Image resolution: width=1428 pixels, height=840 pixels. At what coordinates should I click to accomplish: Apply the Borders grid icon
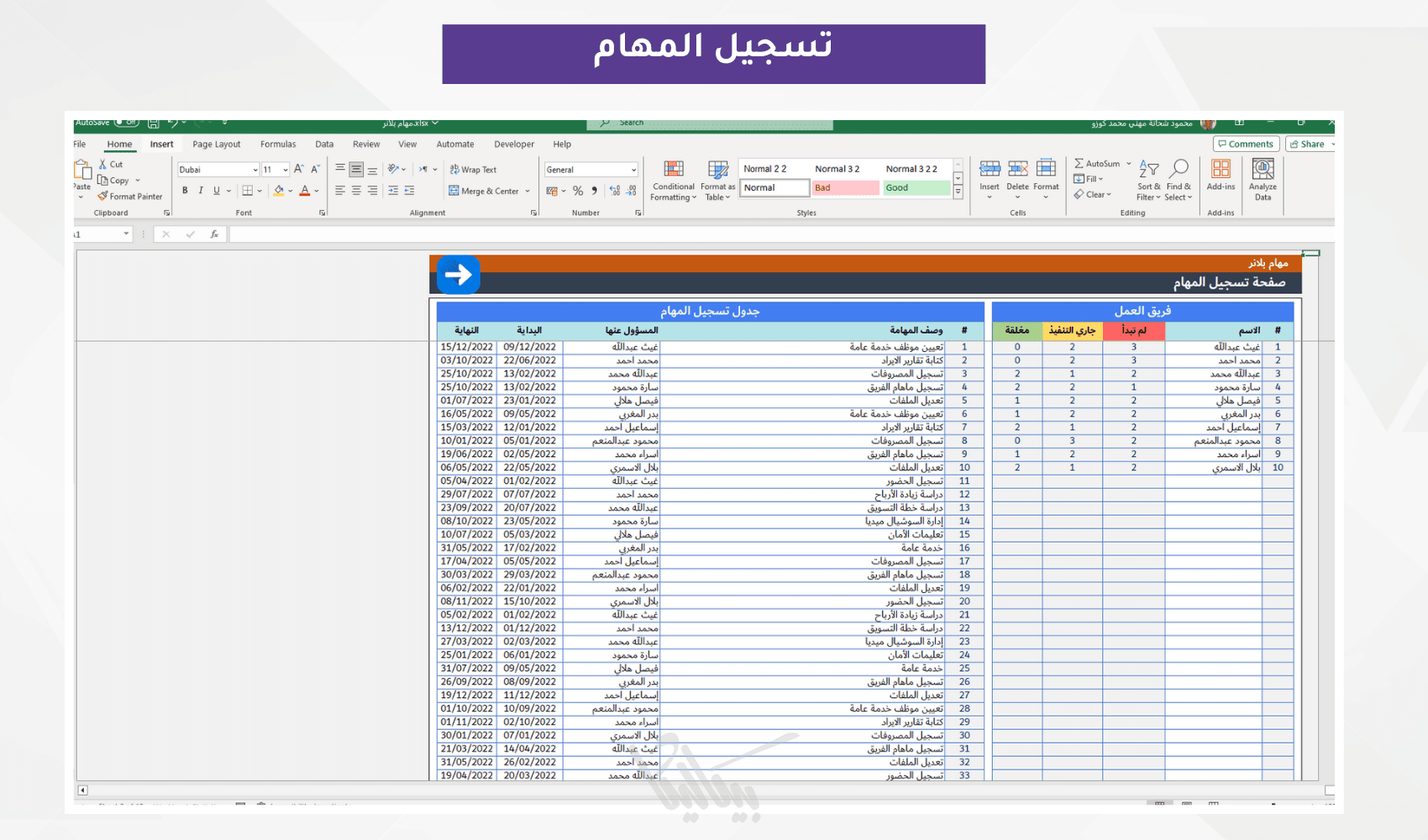(x=248, y=191)
